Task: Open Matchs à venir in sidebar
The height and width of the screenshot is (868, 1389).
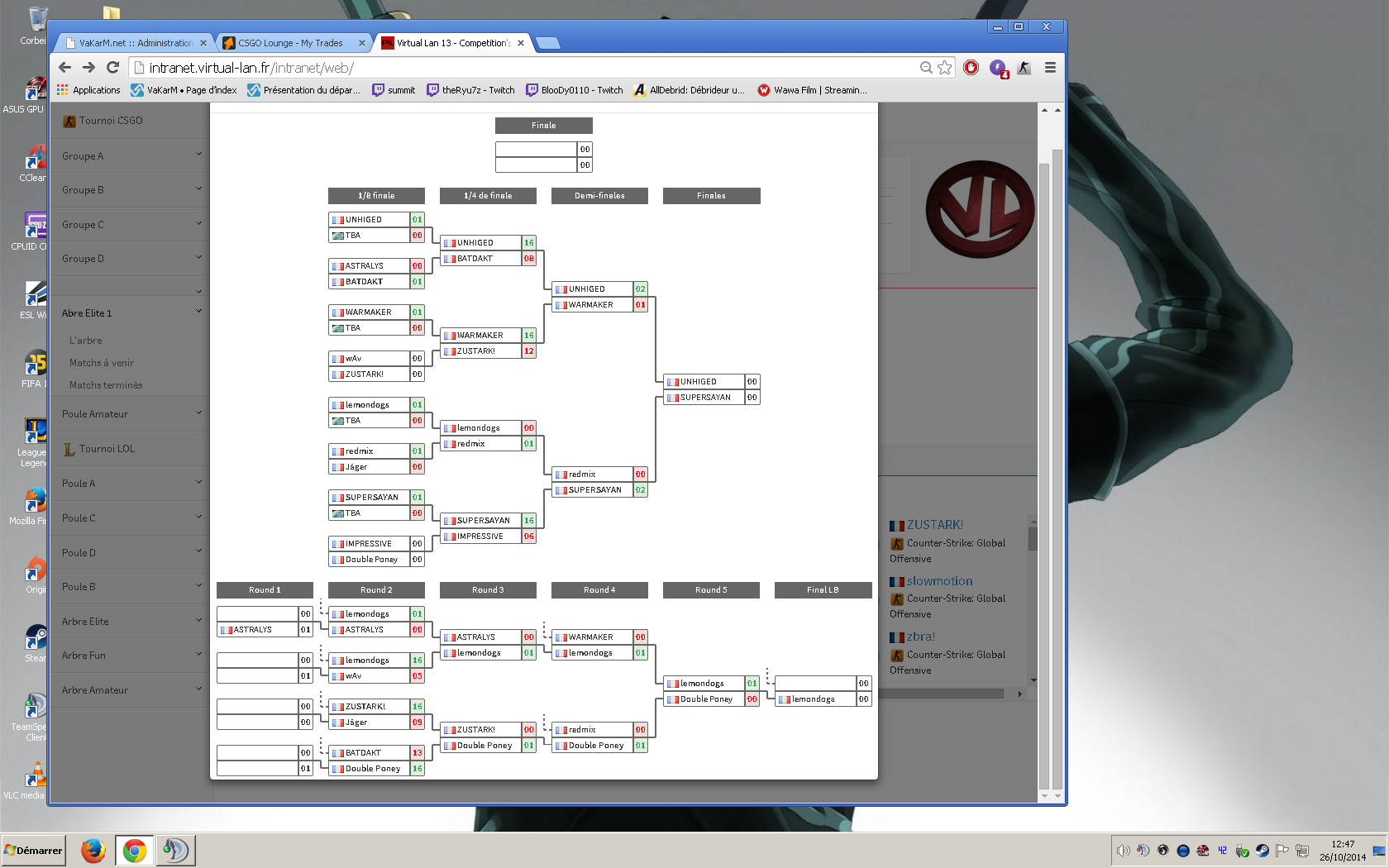Action: (x=102, y=363)
